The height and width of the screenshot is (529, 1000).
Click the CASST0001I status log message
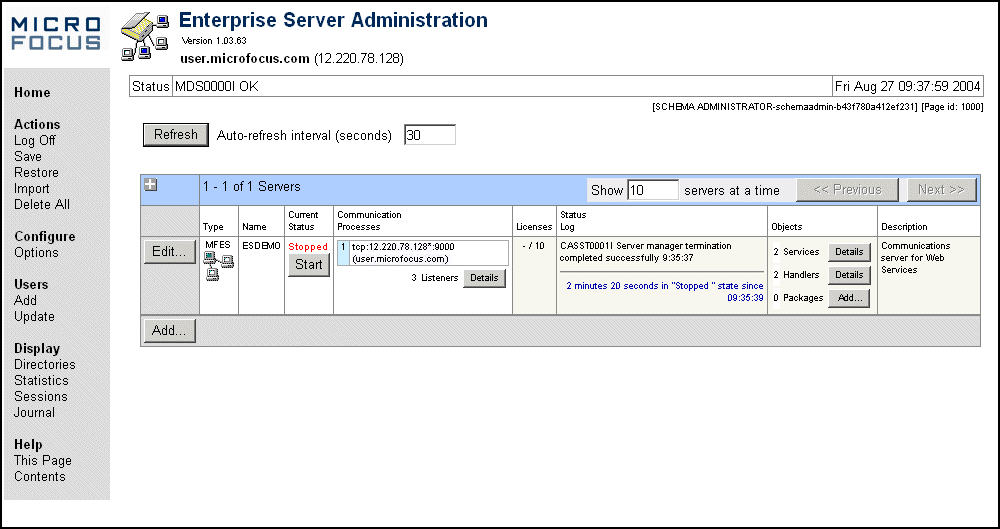645,251
